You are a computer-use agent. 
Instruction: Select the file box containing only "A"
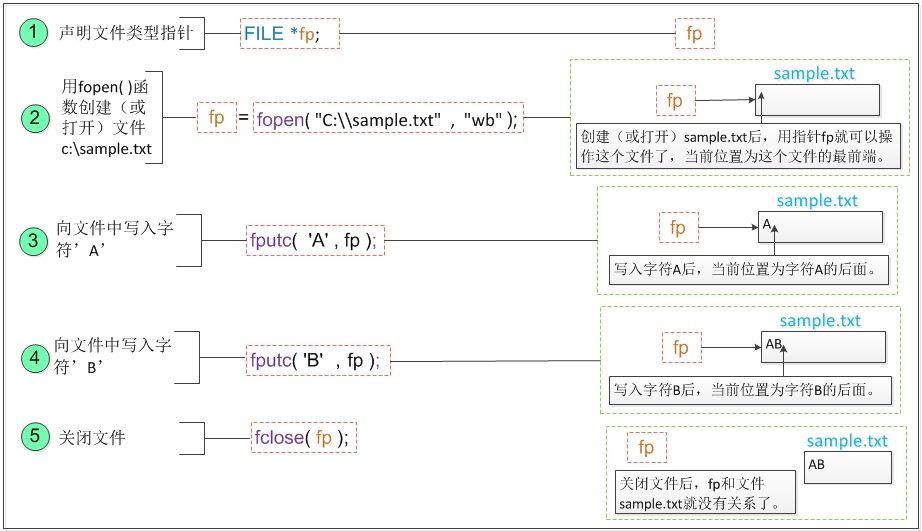click(820, 227)
